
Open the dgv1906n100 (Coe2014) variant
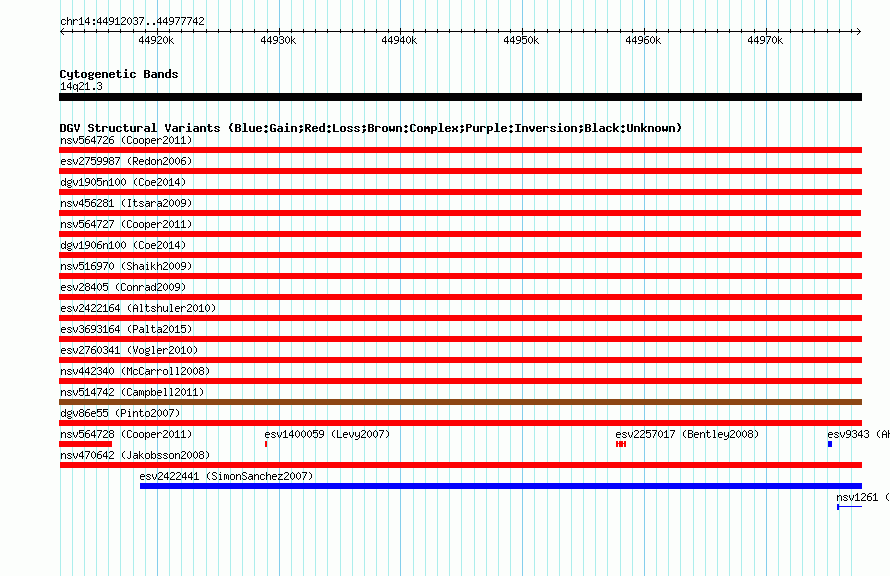pos(123,245)
